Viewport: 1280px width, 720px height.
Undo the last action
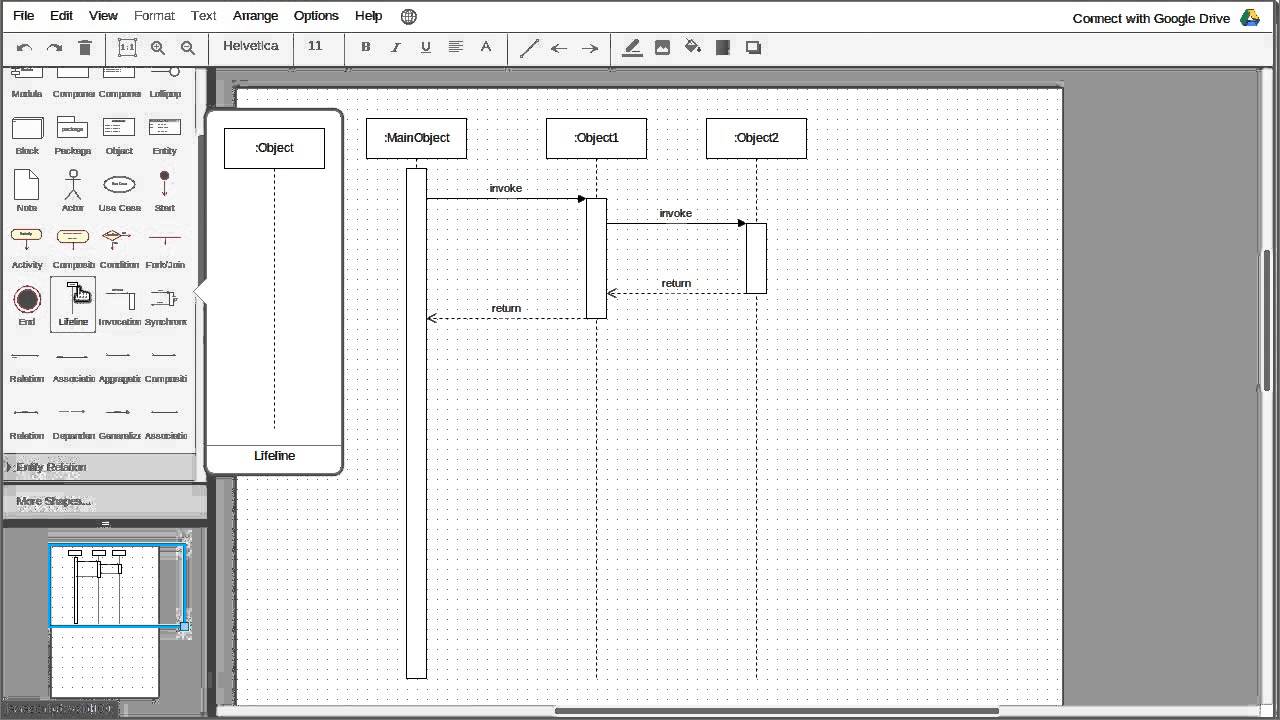24,47
